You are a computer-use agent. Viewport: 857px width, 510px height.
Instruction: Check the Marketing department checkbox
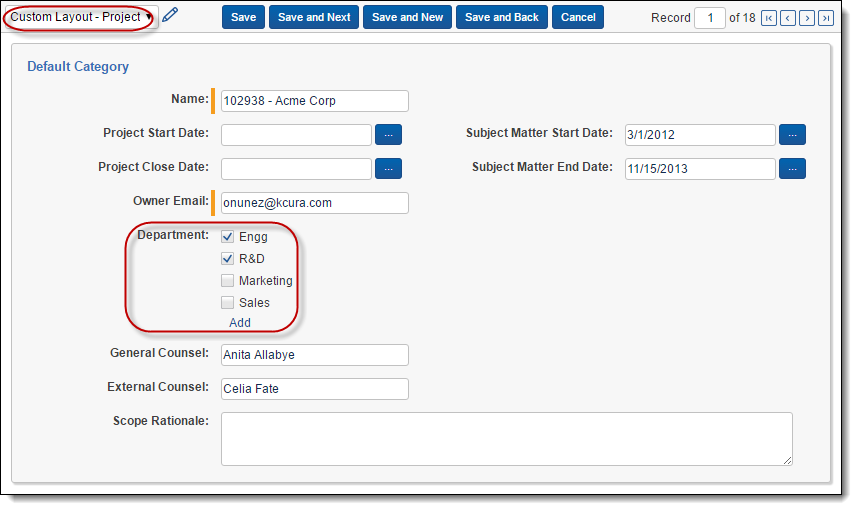(228, 281)
